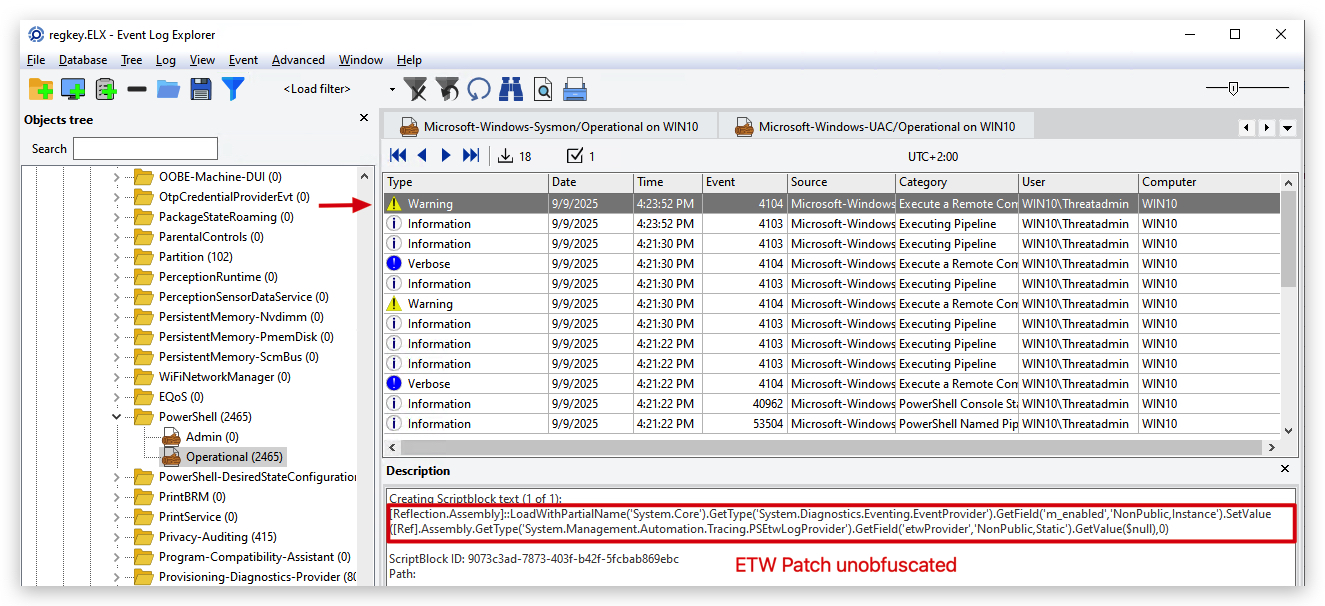Open the Advanced menu
The height and width of the screenshot is (606, 1325).
tap(298, 60)
